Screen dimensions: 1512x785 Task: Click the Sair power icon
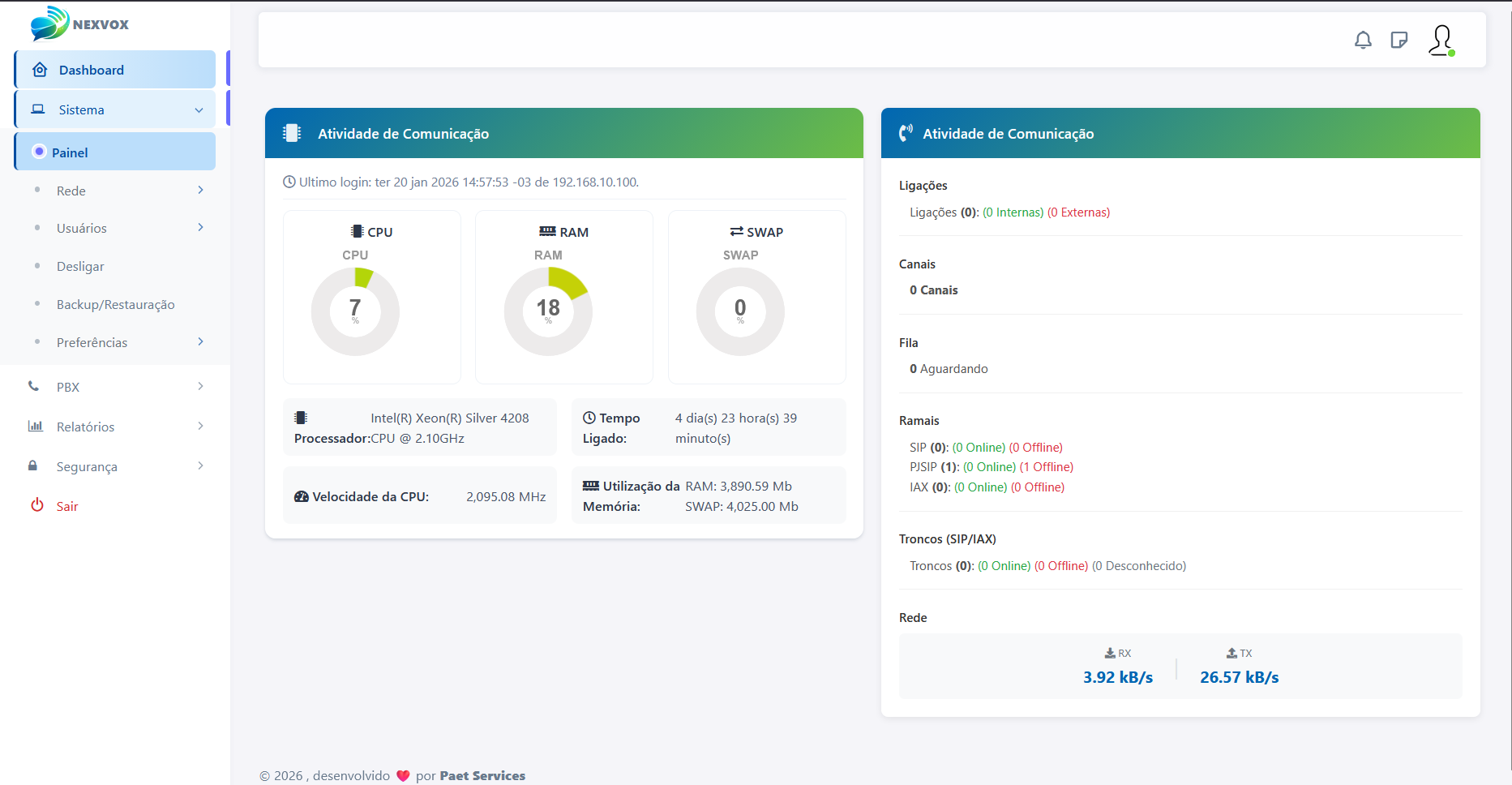37,504
